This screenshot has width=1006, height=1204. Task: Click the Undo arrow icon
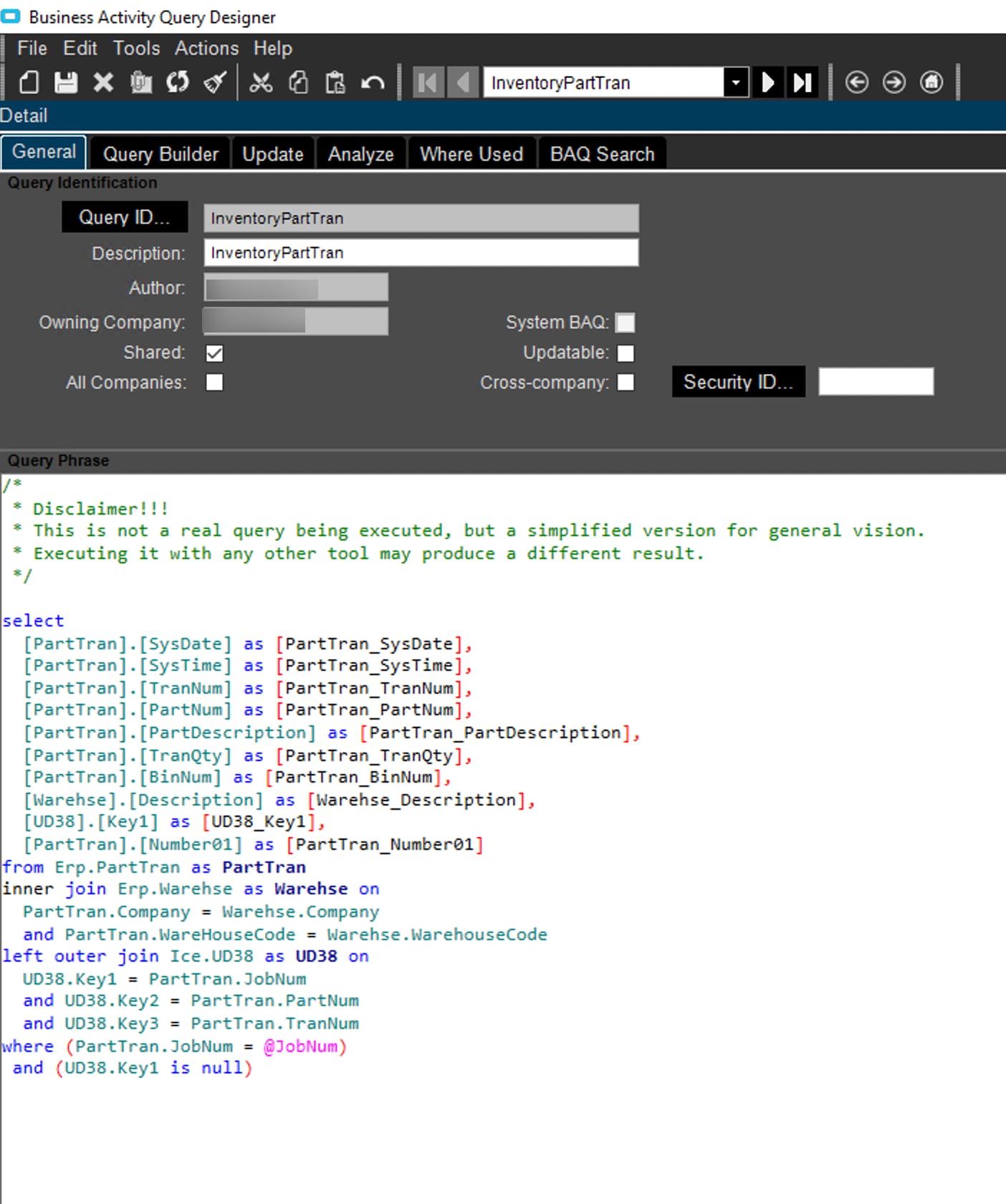pos(373,82)
